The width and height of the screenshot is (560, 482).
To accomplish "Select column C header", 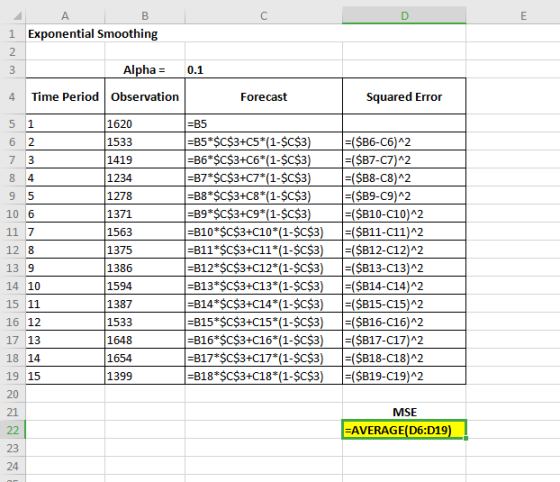I will pyautogui.click(x=264, y=16).
